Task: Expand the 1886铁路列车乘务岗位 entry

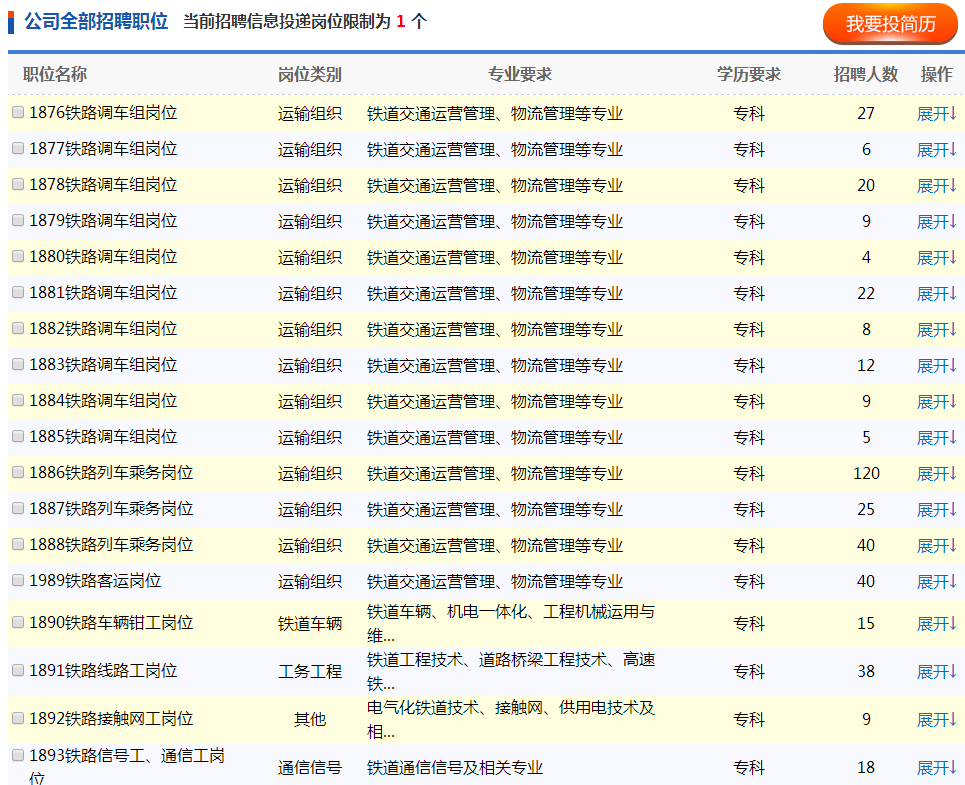Action: [x=937, y=474]
